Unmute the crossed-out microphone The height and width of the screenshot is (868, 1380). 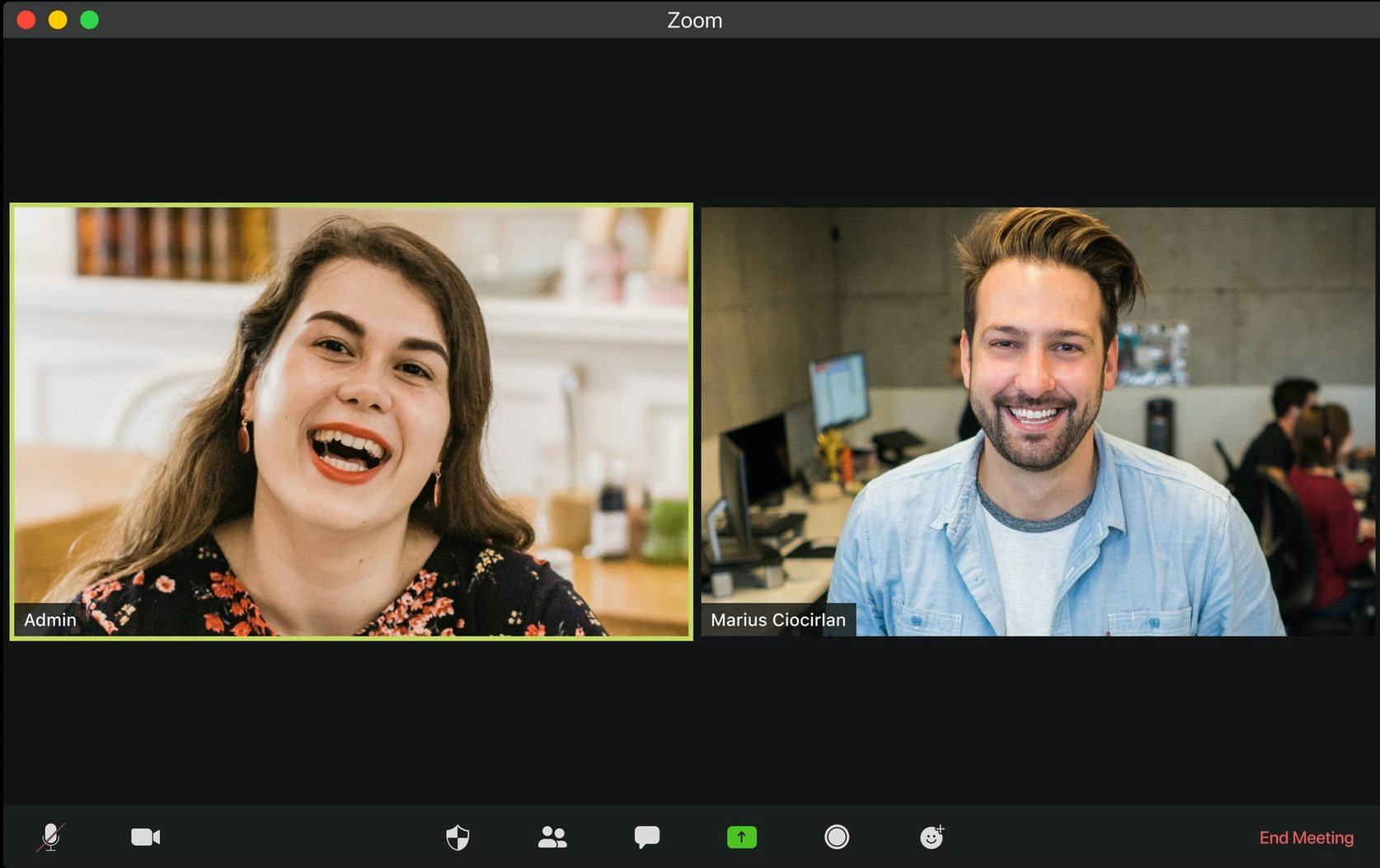pos(51,837)
